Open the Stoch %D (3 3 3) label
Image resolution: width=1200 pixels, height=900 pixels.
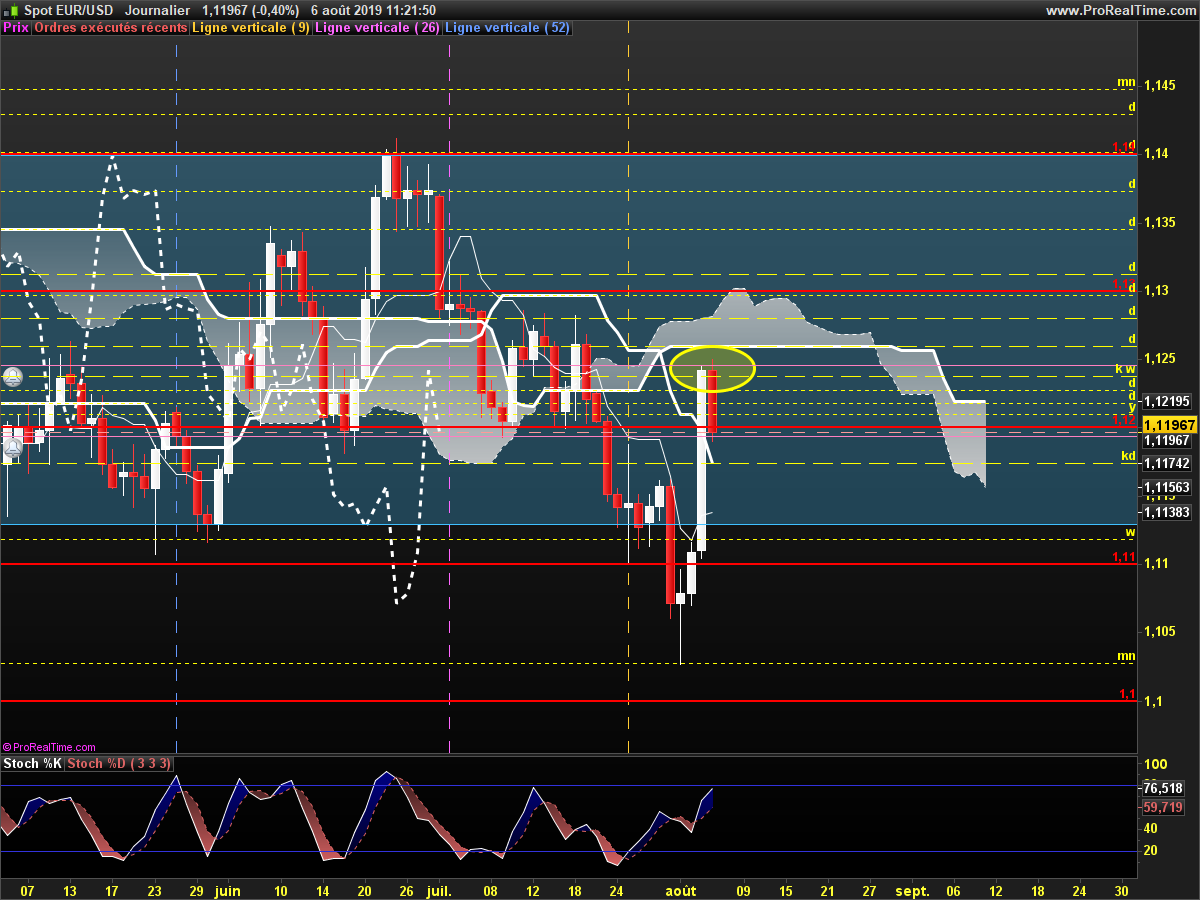[x=120, y=764]
